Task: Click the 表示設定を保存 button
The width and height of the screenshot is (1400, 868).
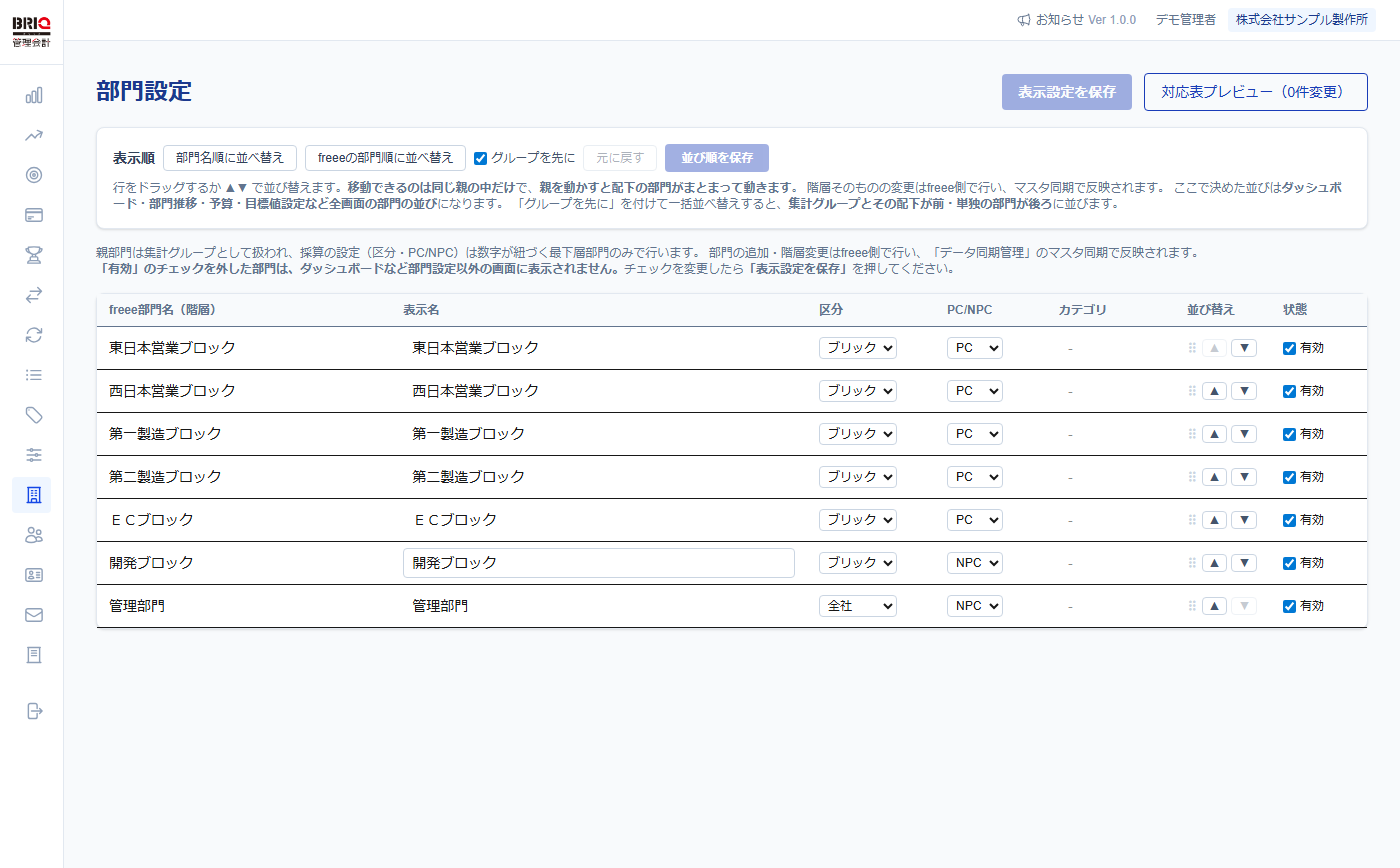Action: click(x=1067, y=92)
